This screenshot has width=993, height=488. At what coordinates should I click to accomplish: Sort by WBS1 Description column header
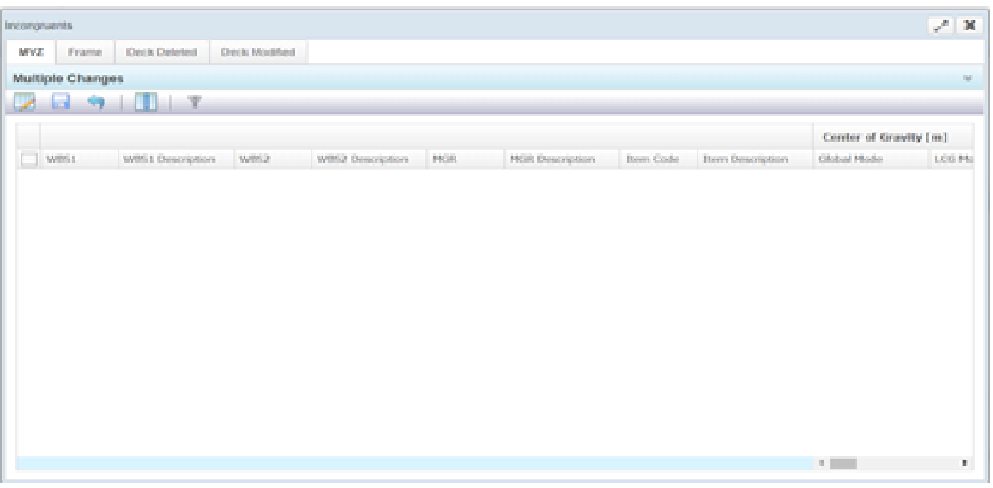click(177, 160)
